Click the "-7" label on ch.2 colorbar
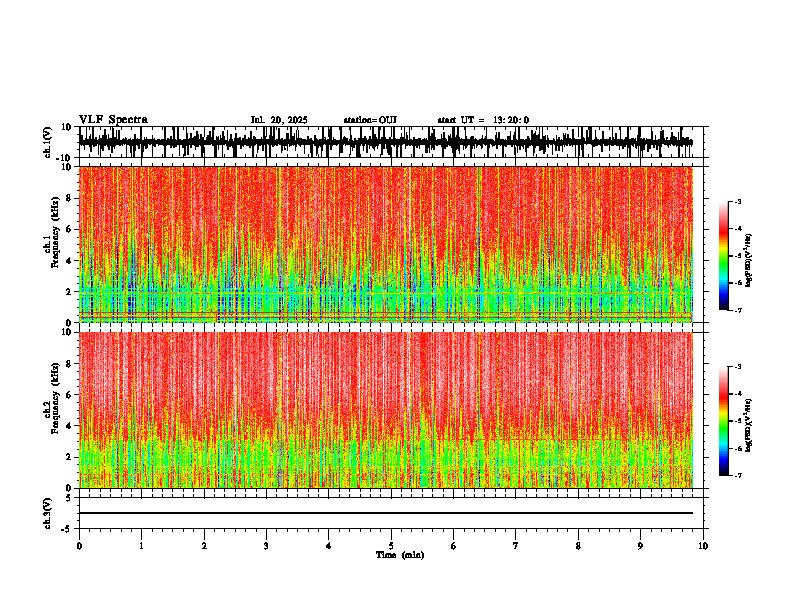This screenshot has width=792, height=612. (738, 475)
